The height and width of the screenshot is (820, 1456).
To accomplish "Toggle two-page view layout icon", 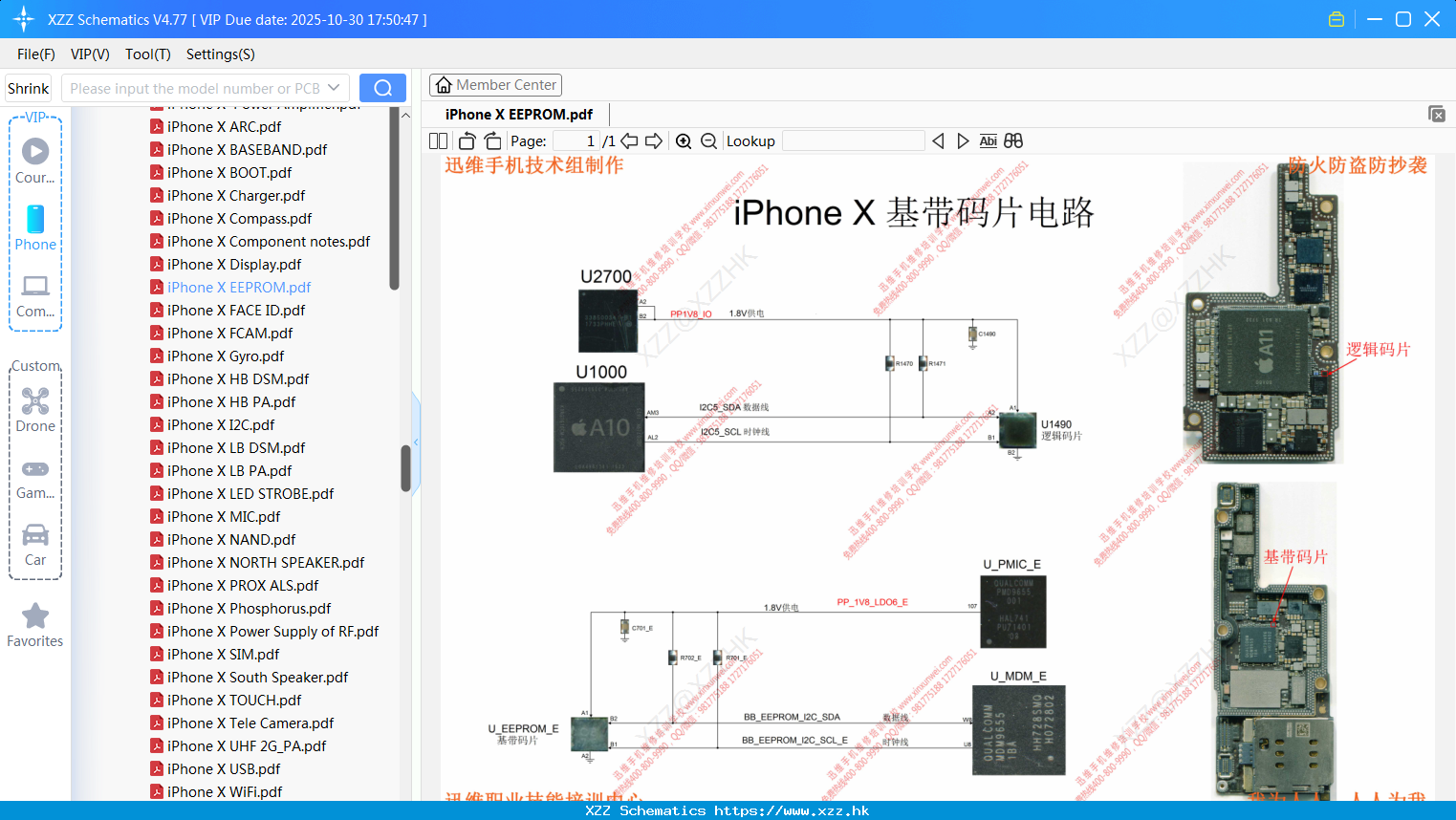I will click(438, 140).
